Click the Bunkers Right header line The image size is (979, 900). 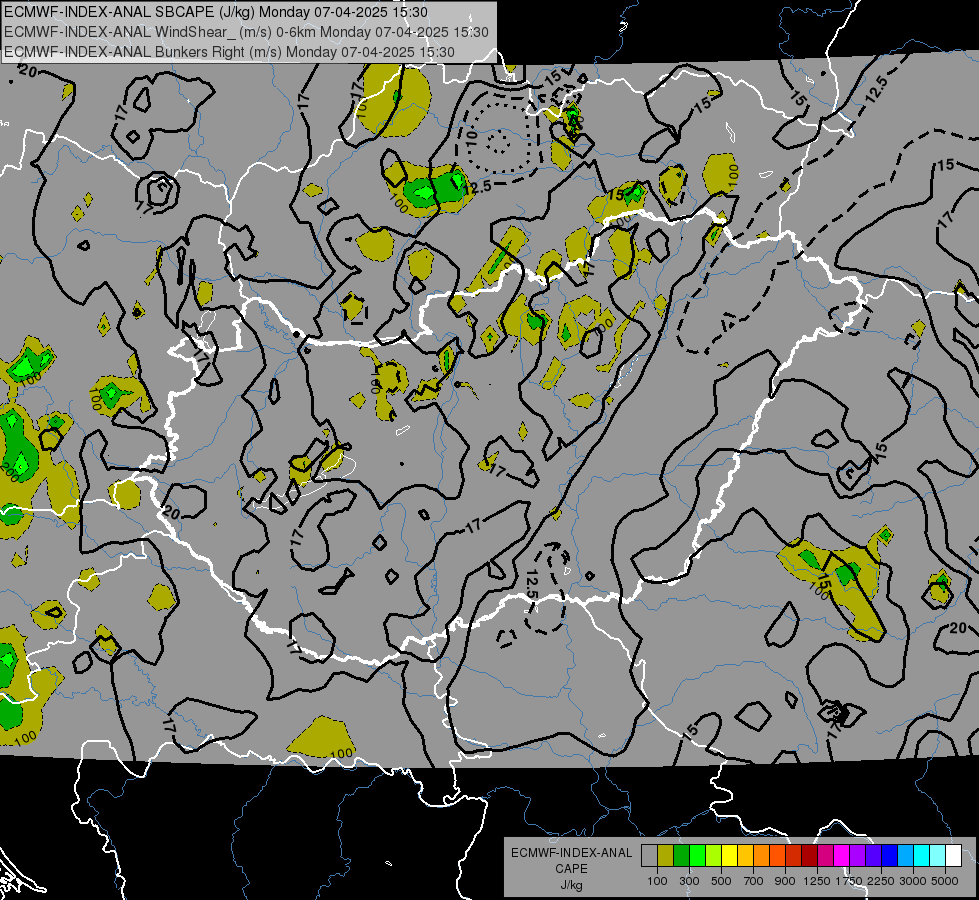pos(229,52)
